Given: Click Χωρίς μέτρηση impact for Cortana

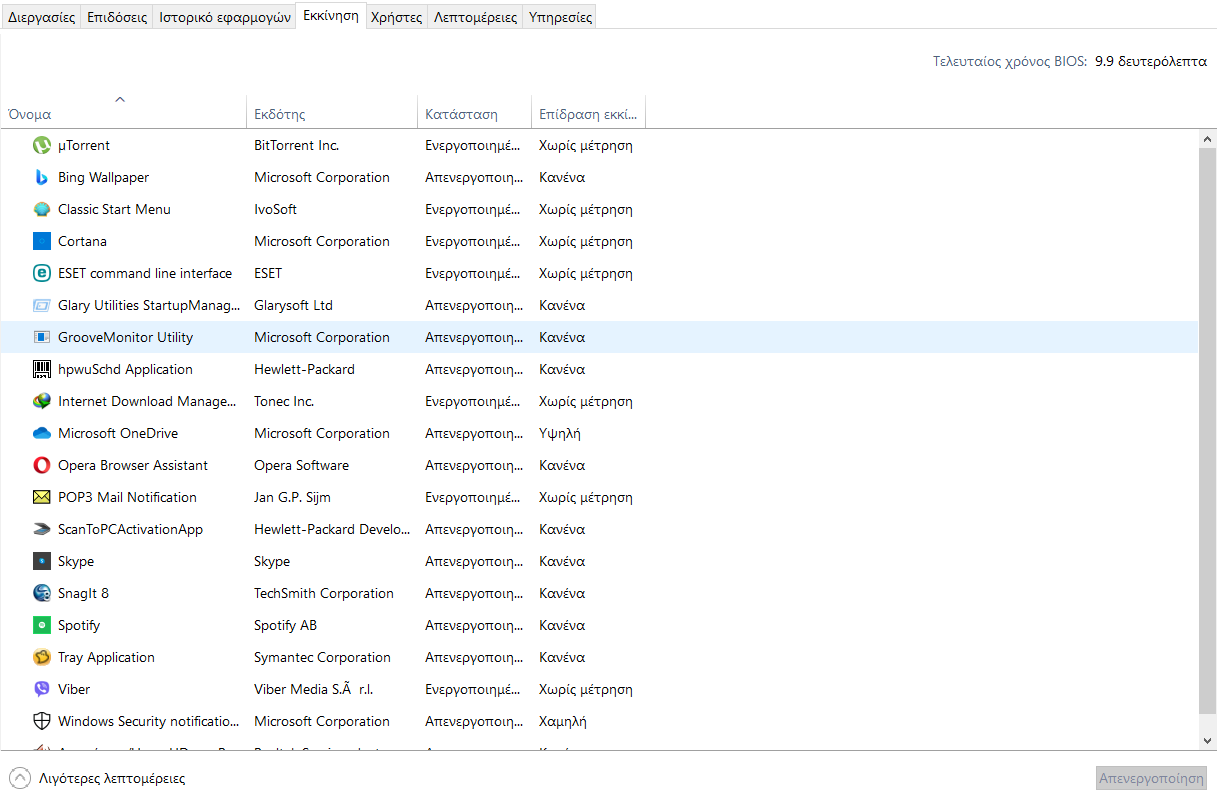Looking at the screenshot, I should (x=586, y=241).
